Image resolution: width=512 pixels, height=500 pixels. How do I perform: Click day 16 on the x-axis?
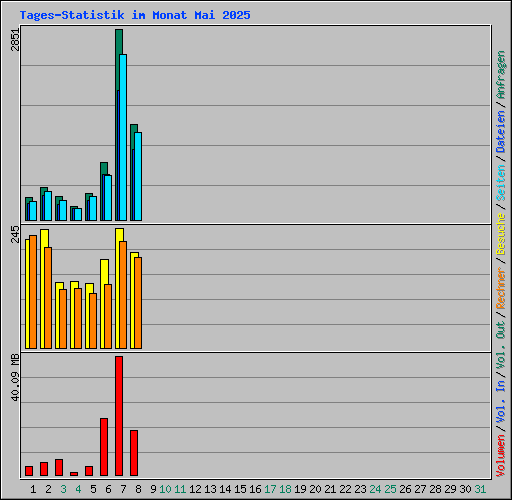(255, 489)
